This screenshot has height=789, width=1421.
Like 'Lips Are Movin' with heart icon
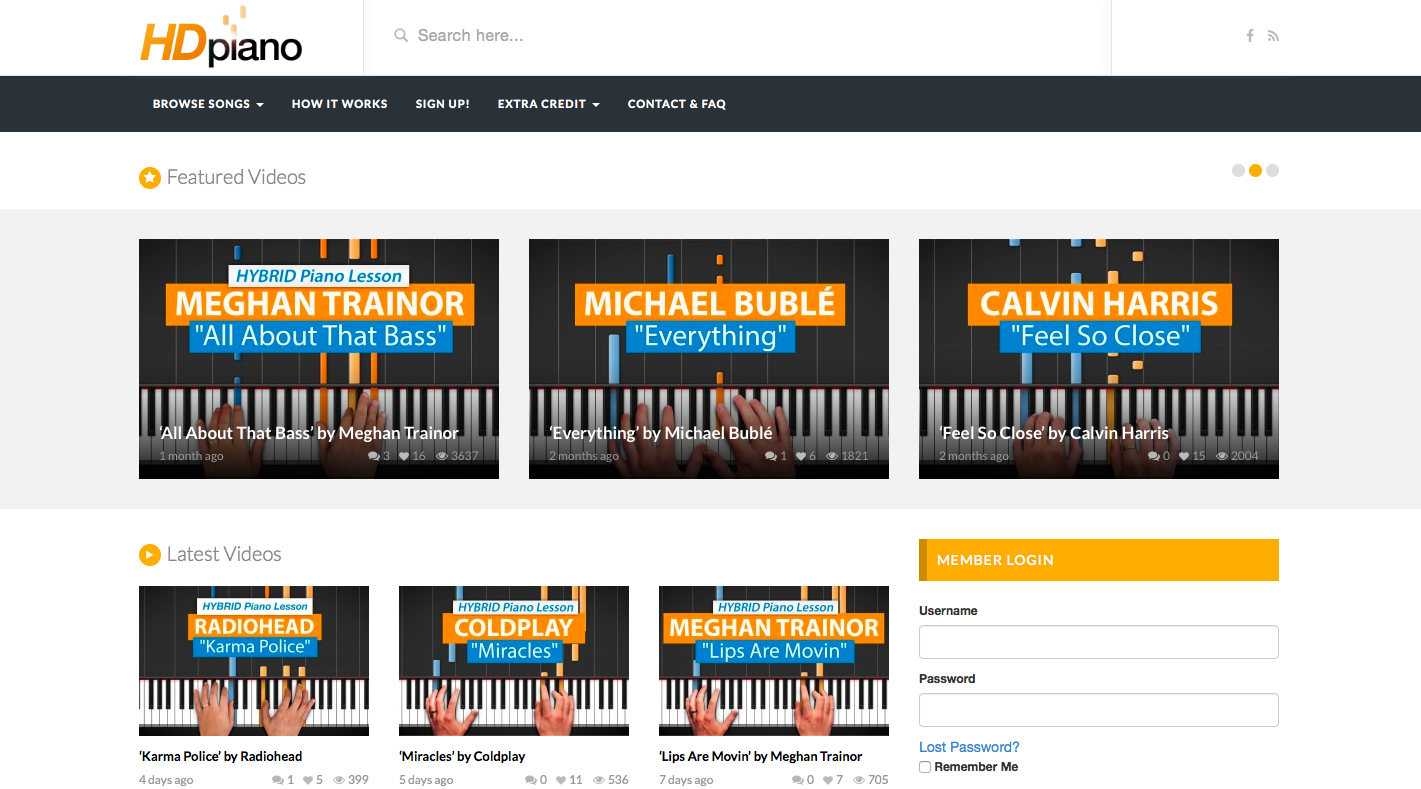click(828, 780)
